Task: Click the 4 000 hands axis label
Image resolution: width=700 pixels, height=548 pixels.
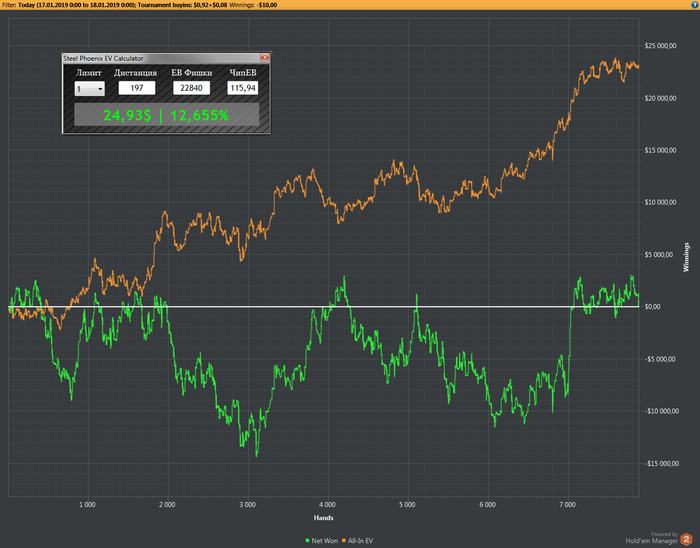Action: pos(327,505)
